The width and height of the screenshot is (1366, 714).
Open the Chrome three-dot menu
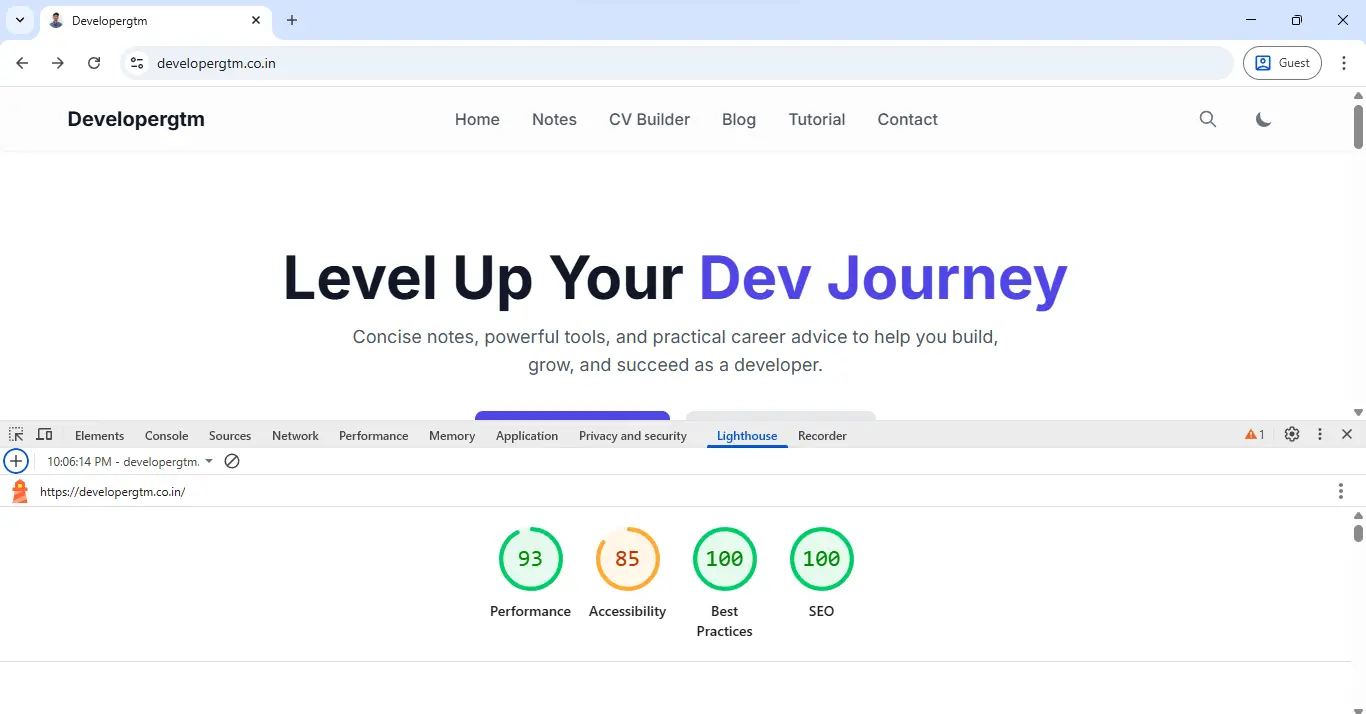(x=1344, y=63)
